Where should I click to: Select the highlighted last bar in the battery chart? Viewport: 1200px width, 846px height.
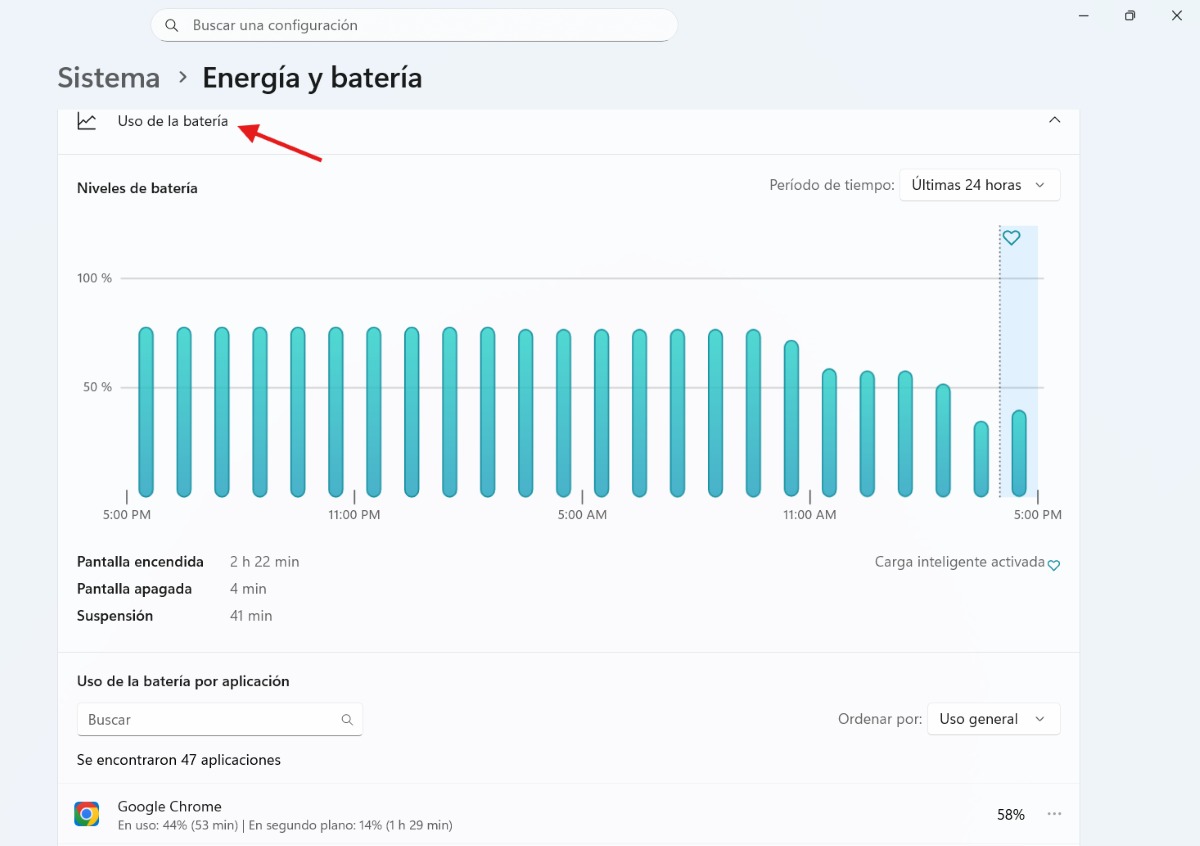(x=1018, y=453)
